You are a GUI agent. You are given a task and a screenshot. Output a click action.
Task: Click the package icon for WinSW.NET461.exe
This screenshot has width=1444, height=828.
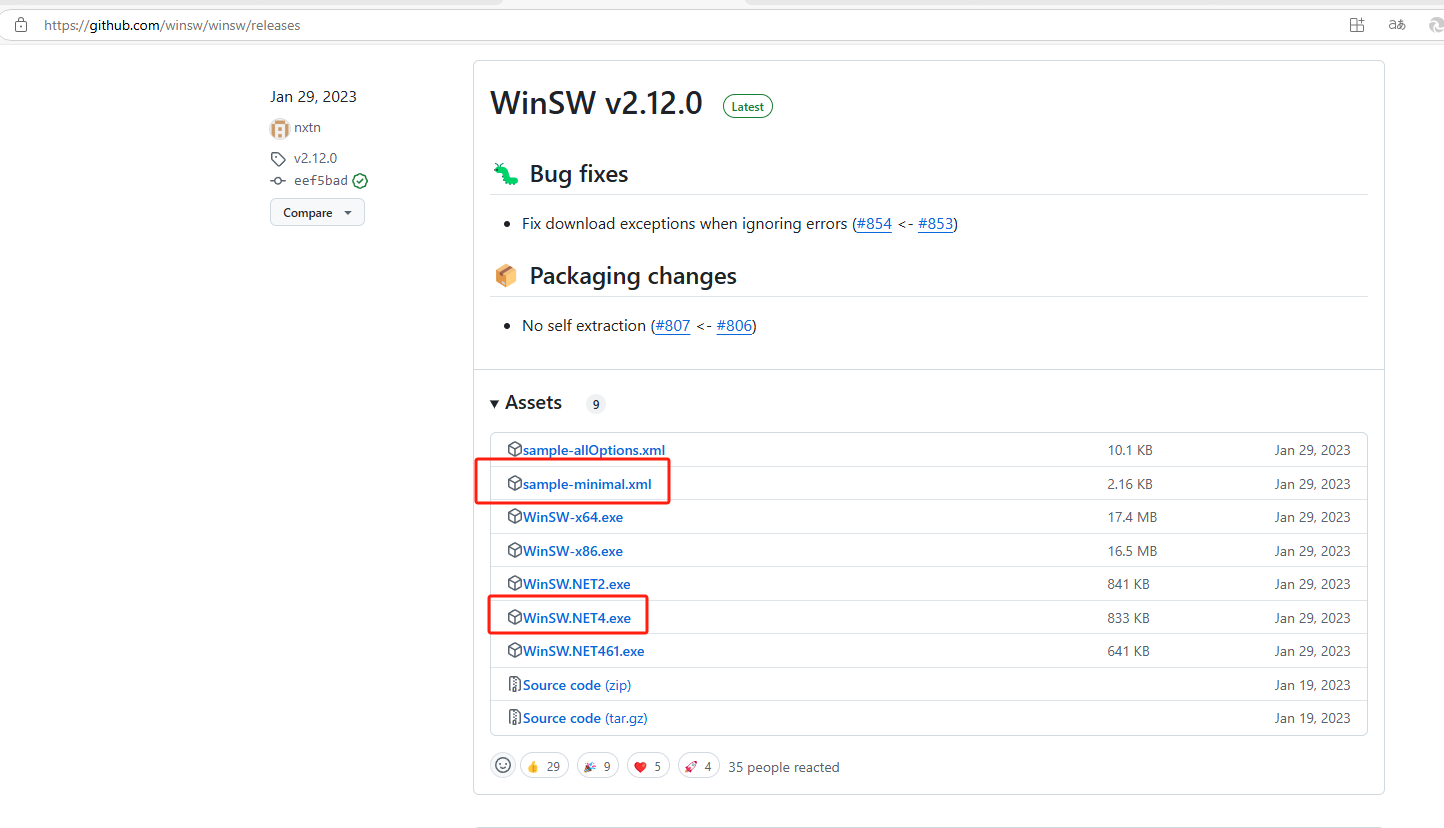coord(515,651)
